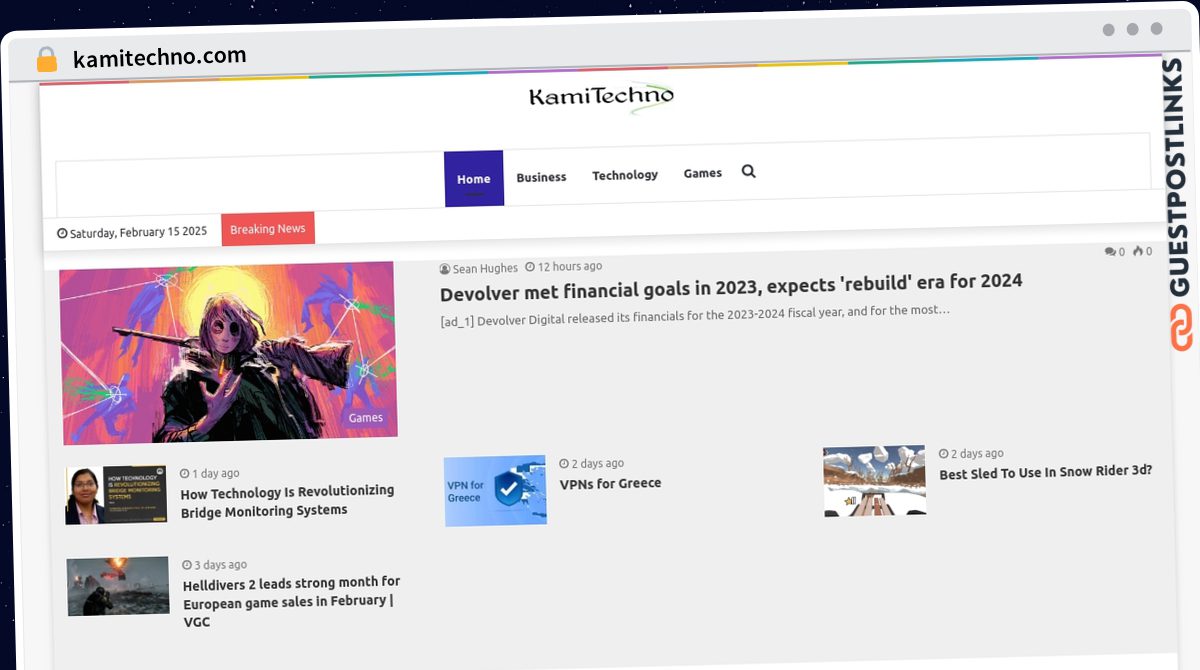Select the Home menu tab

pos(474,179)
